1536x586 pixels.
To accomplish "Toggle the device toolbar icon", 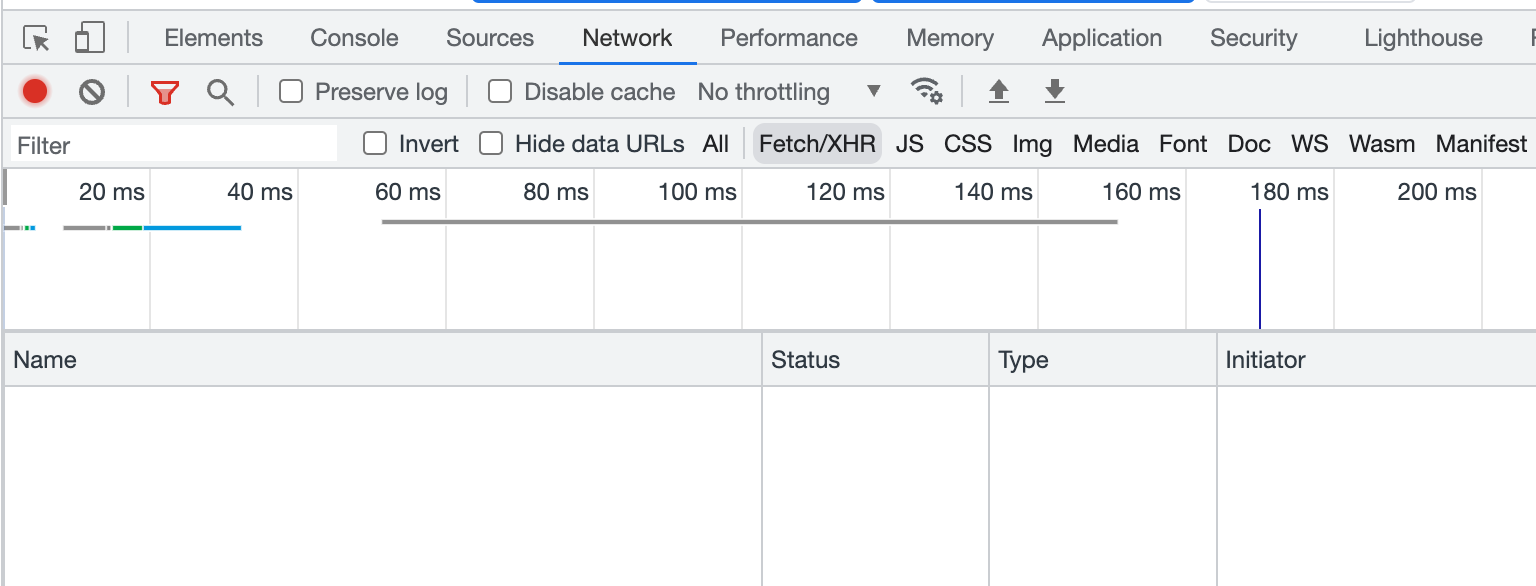I will (90, 39).
